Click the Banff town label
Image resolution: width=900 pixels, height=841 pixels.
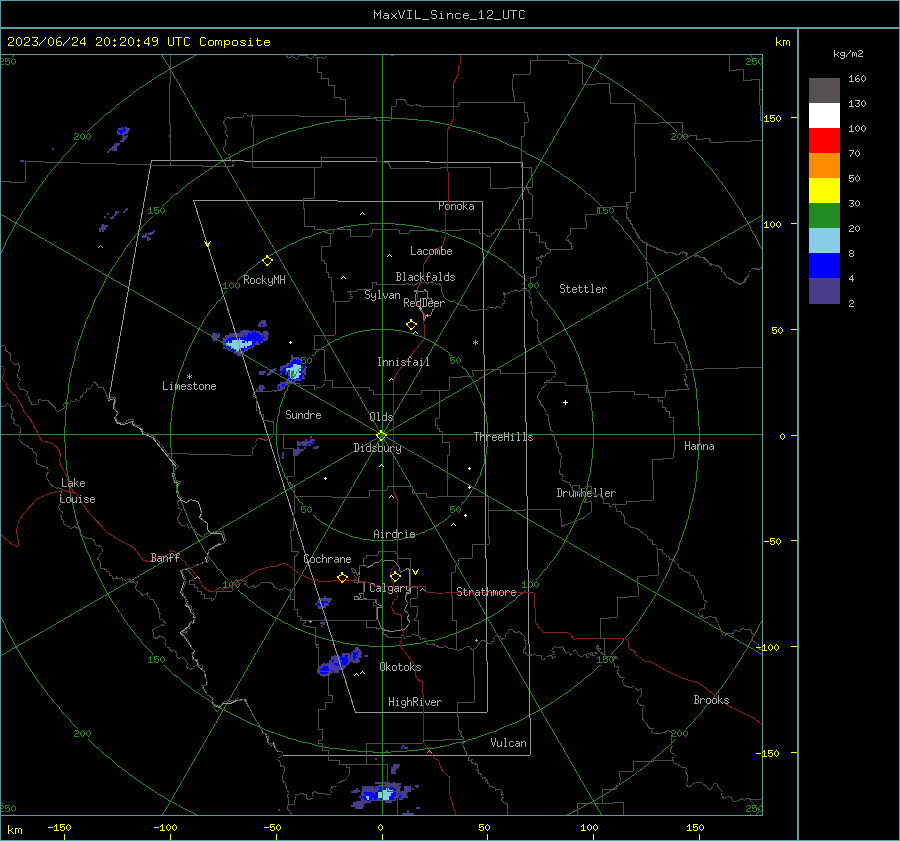[165, 557]
